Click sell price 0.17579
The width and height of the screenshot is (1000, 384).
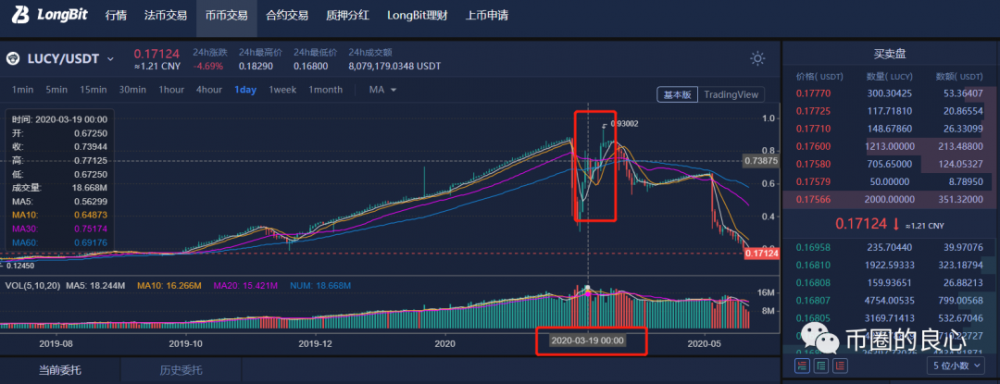(x=812, y=182)
